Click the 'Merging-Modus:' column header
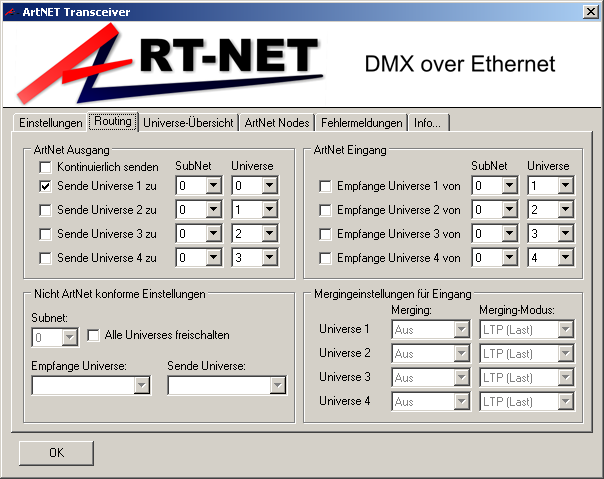Viewport: 604px width, 479px height. 517,310
